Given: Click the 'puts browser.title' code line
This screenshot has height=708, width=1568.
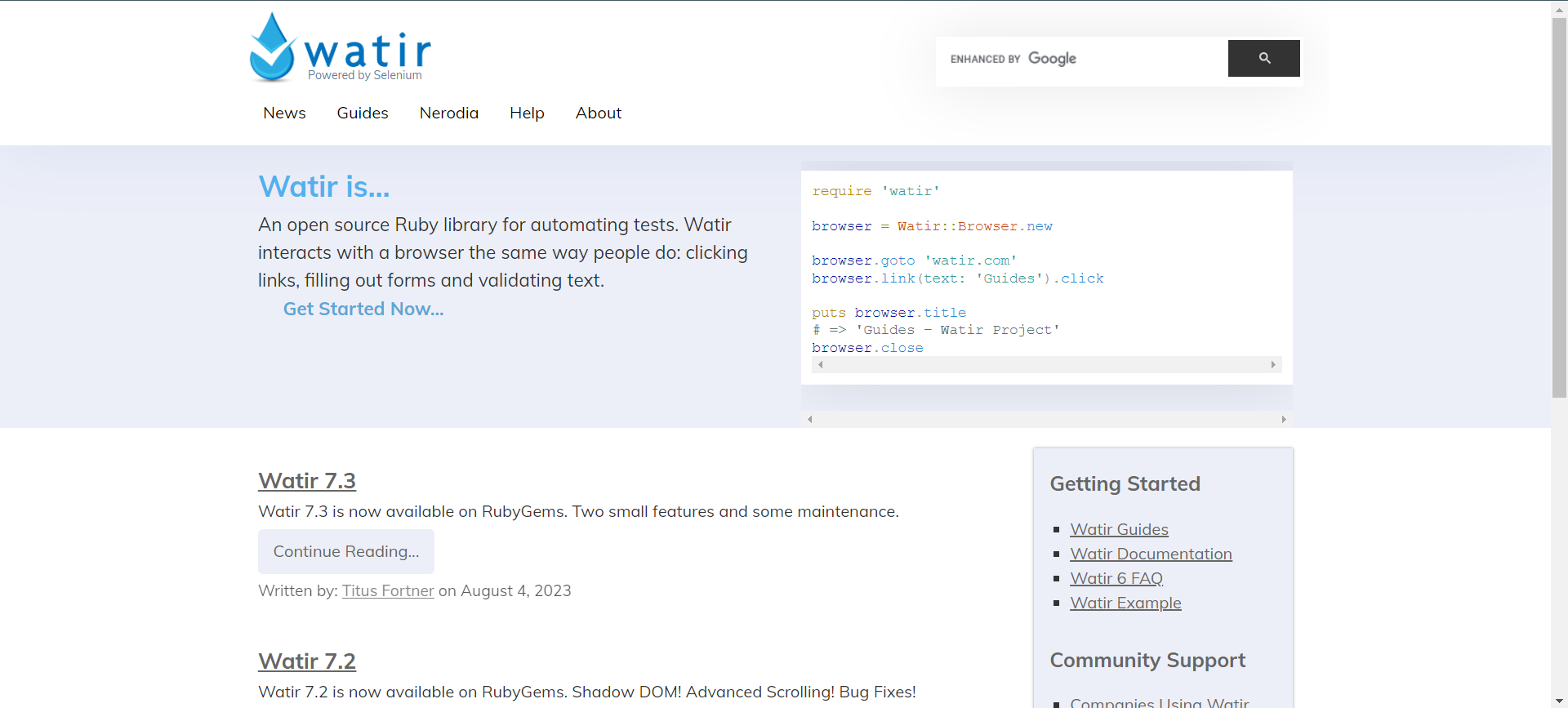Looking at the screenshot, I should click(889, 313).
